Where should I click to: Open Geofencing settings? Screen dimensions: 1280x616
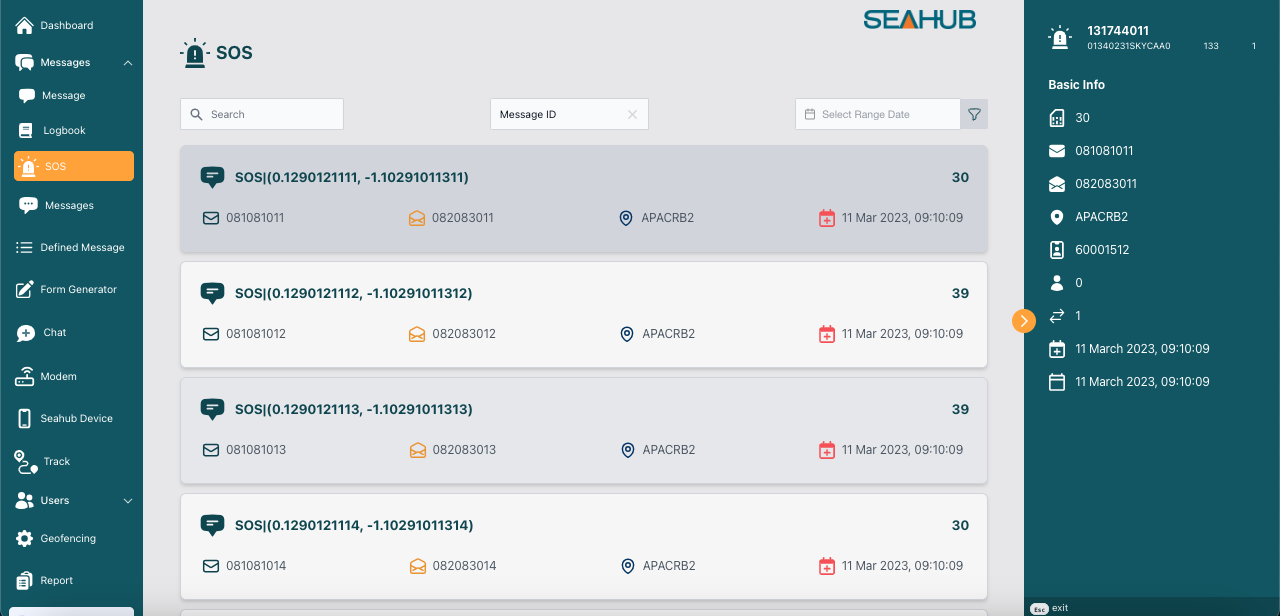[68, 538]
